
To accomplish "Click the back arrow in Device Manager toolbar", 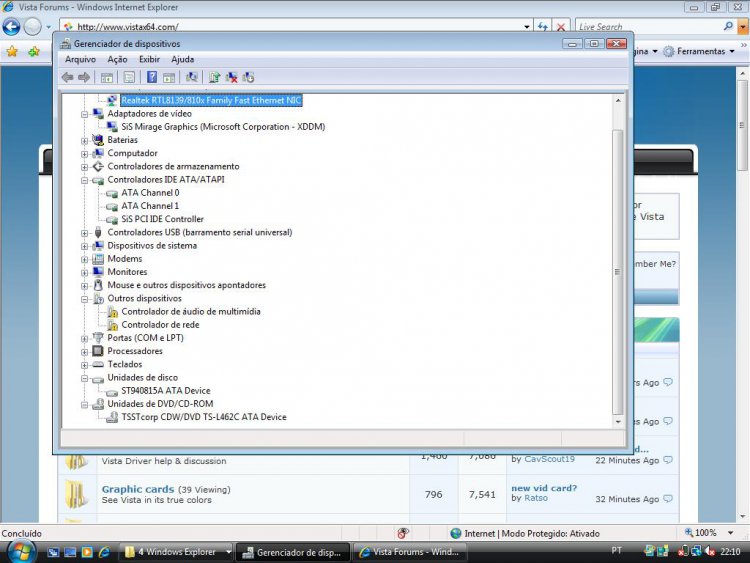I will tap(67, 77).
